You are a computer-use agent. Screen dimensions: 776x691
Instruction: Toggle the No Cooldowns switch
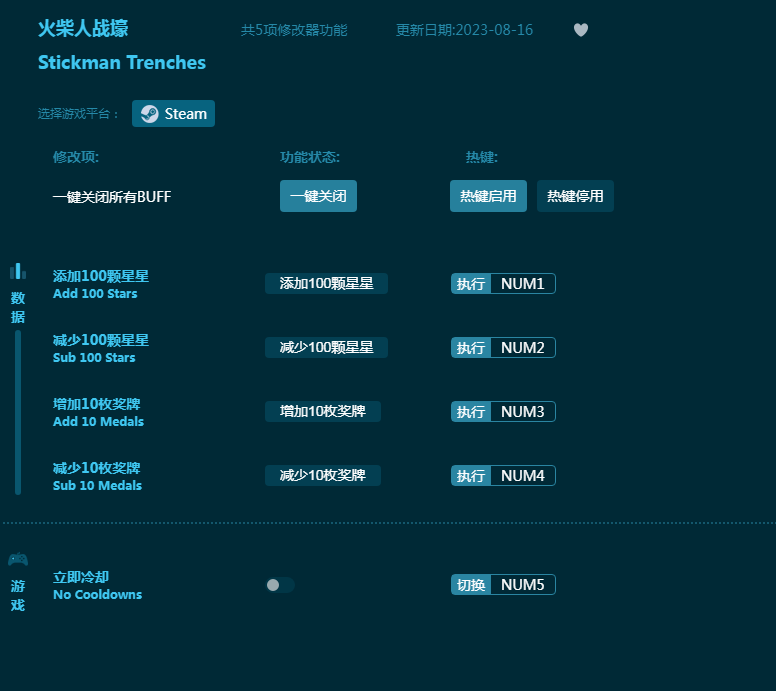[x=280, y=585]
